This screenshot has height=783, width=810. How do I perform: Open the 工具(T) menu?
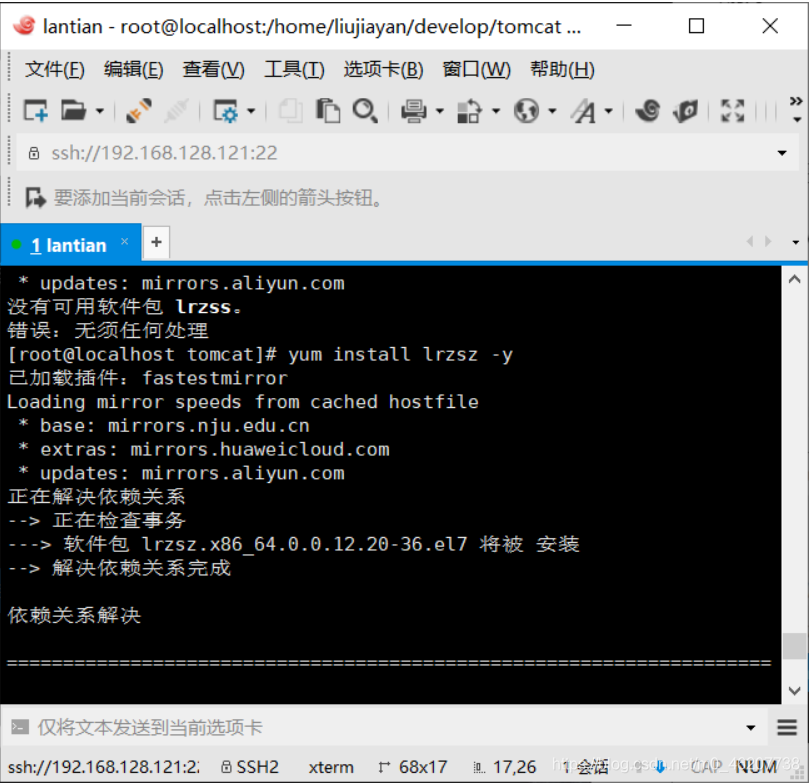tap(294, 69)
